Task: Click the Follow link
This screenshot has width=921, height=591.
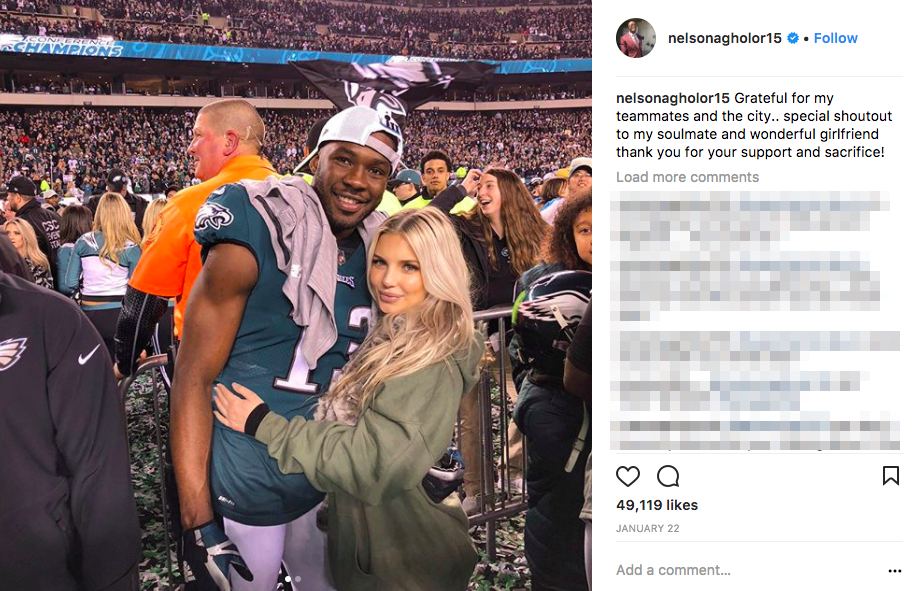Action: click(835, 38)
